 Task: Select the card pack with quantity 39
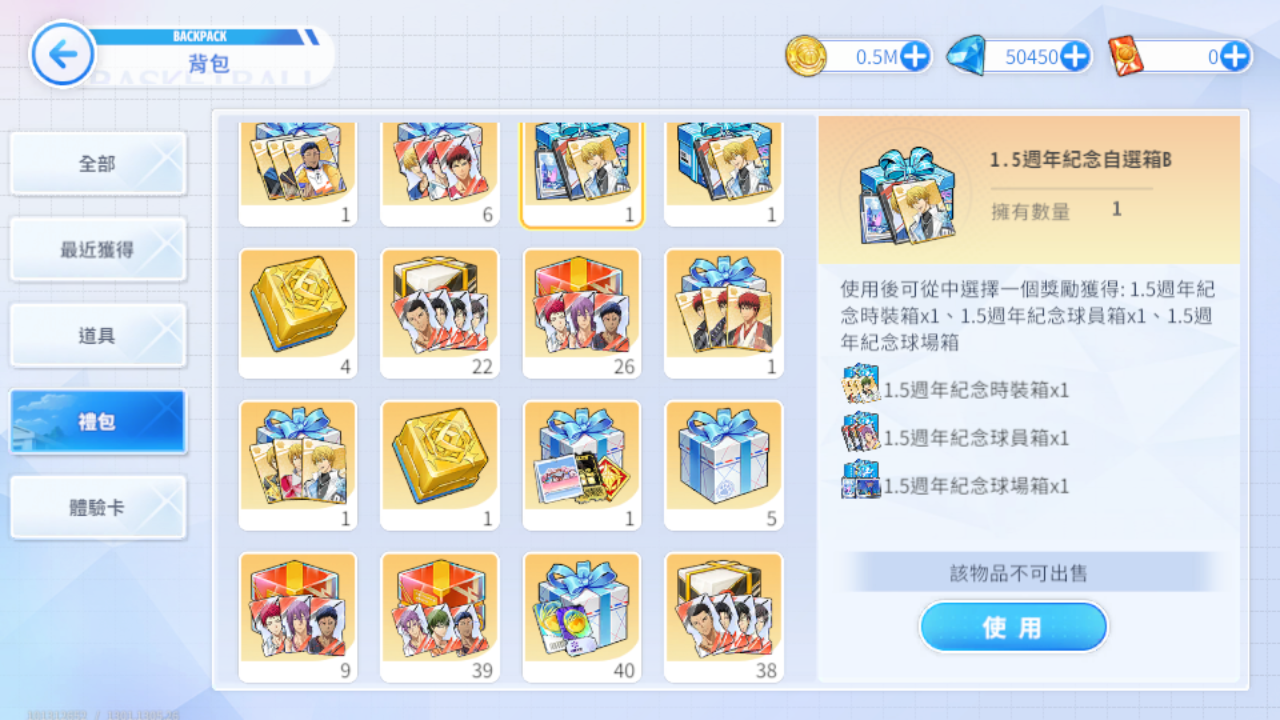(440, 617)
